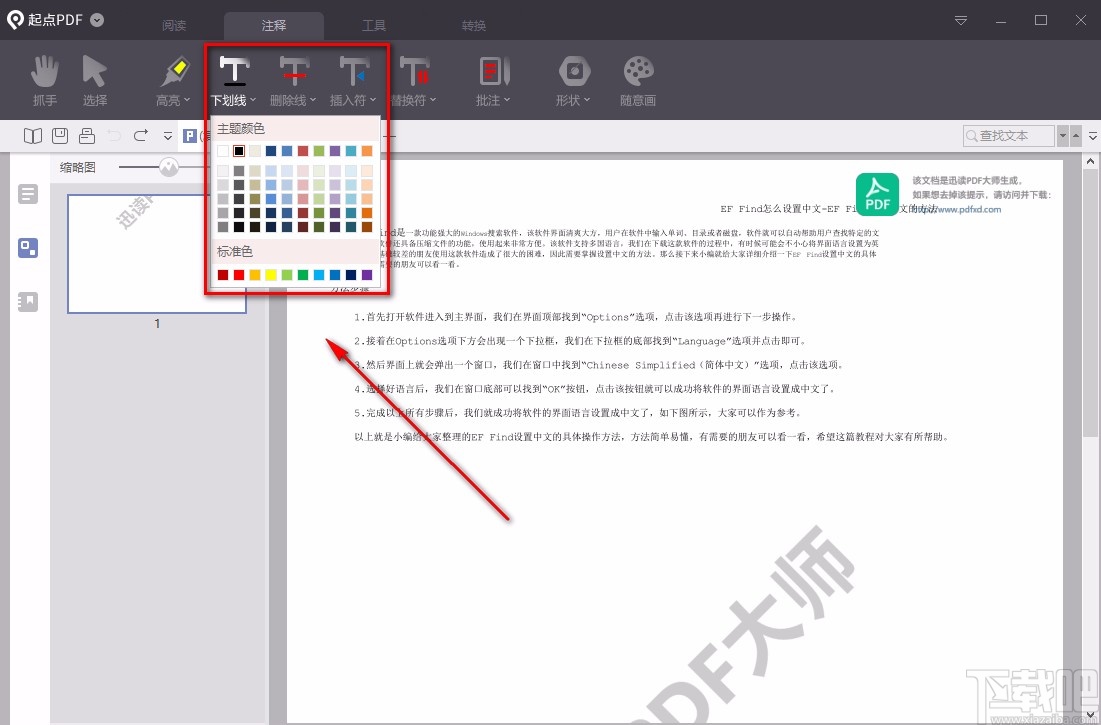This screenshot has width=1101, height=725.
Task: Choose the 形状 shapes tool icon
Action: coord(574,72)
